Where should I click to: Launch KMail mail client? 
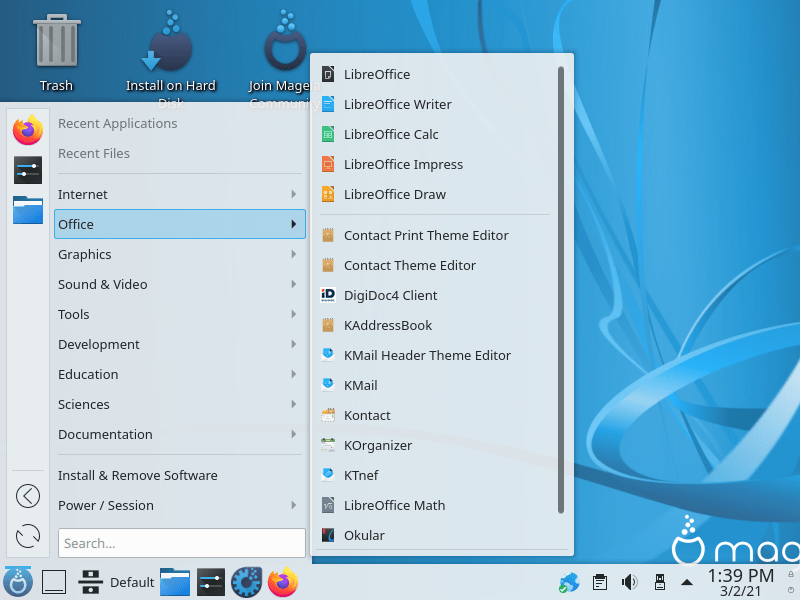tap(435, 386)
